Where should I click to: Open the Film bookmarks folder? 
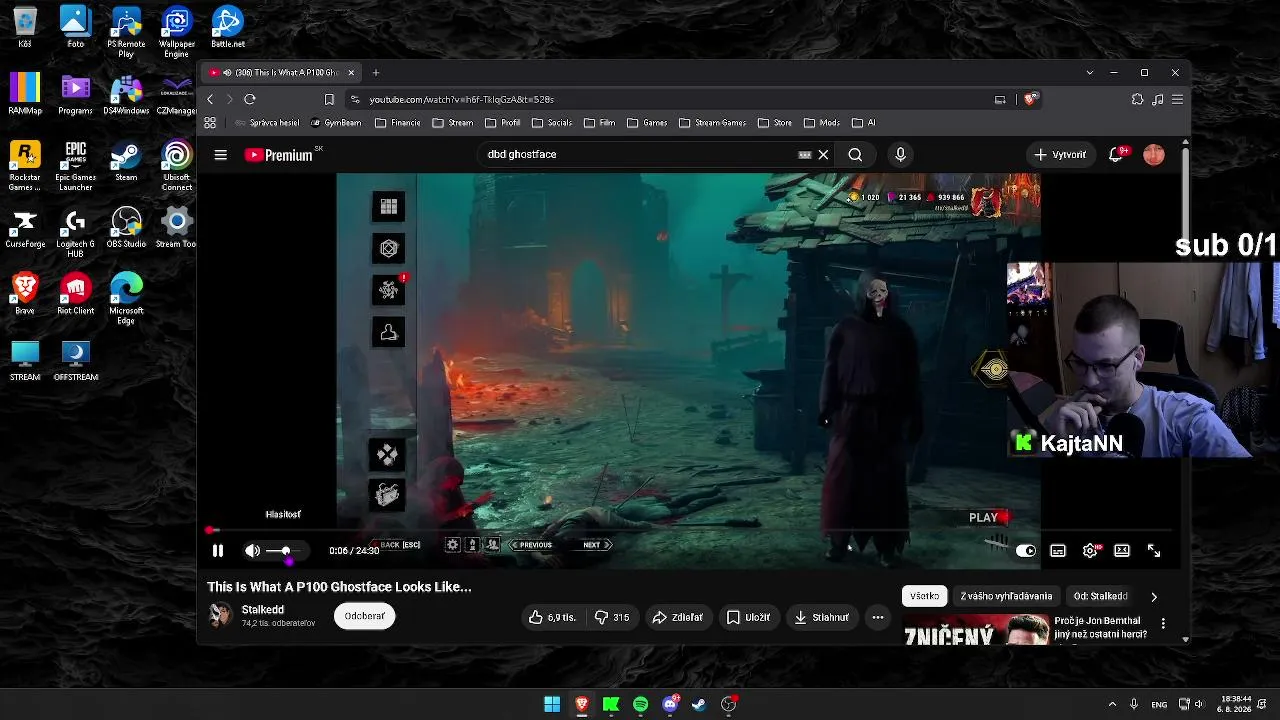[x=599, y=123]
